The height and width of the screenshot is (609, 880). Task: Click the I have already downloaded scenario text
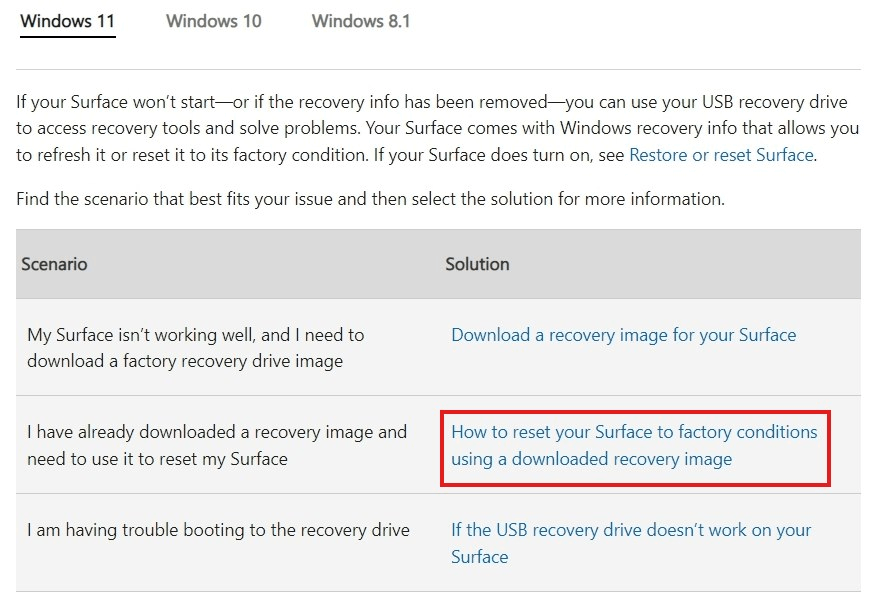(x=217, y=445)
